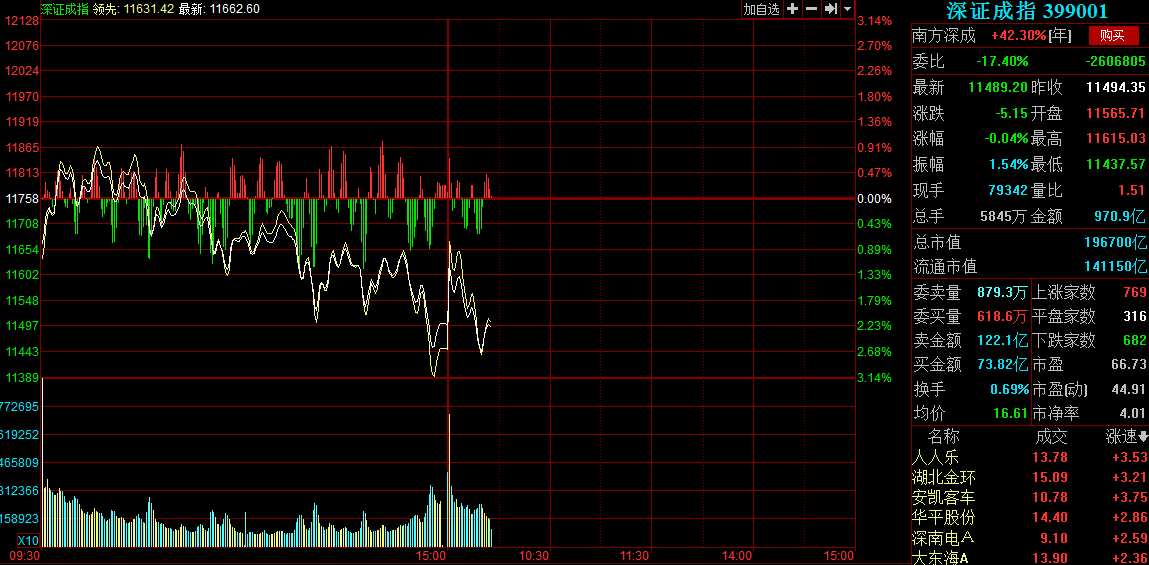Click on 深南电A stock entry

click(x=941, y=538)
